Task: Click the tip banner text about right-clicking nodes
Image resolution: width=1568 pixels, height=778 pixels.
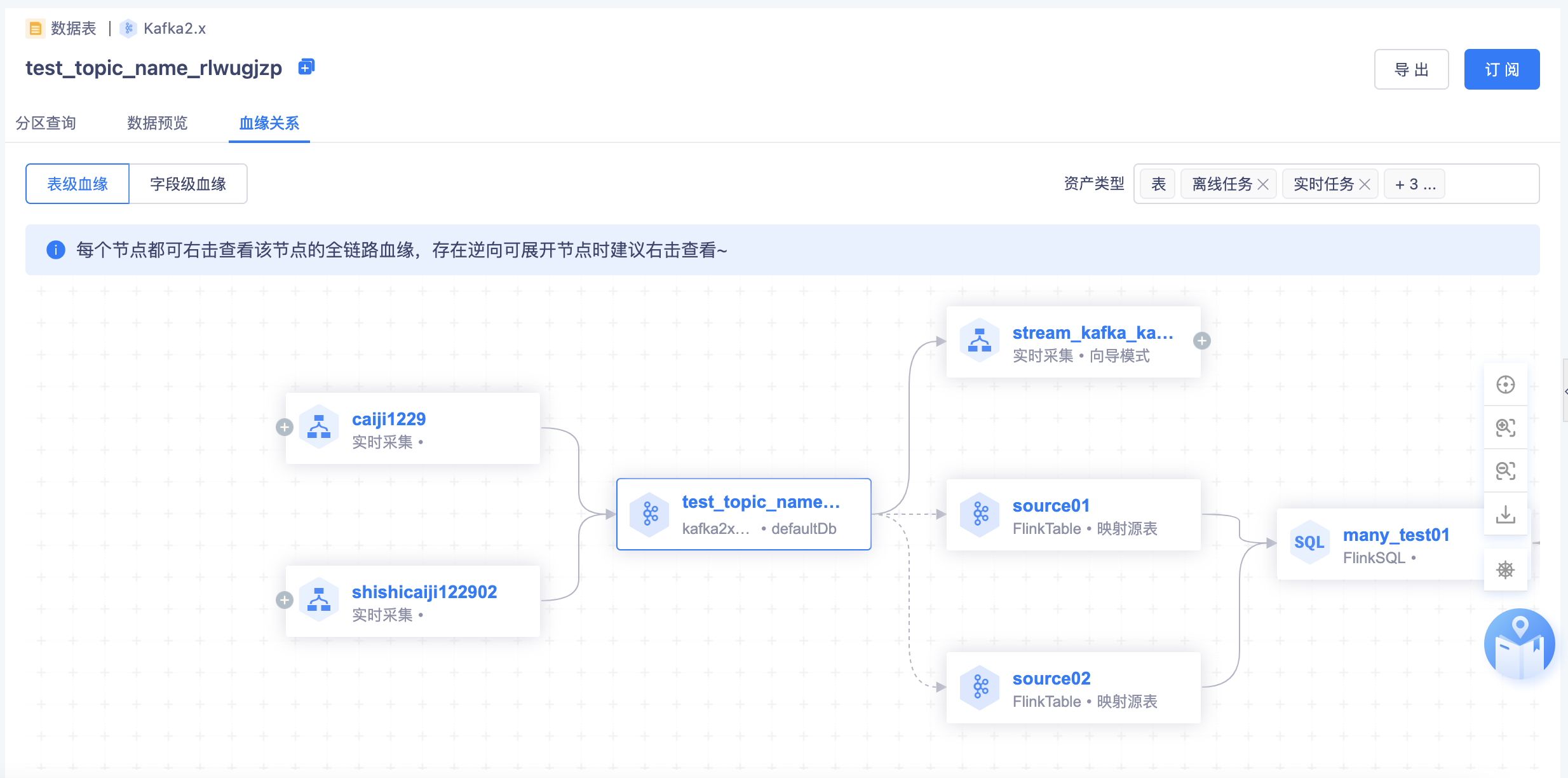Action: click(402, 250)
